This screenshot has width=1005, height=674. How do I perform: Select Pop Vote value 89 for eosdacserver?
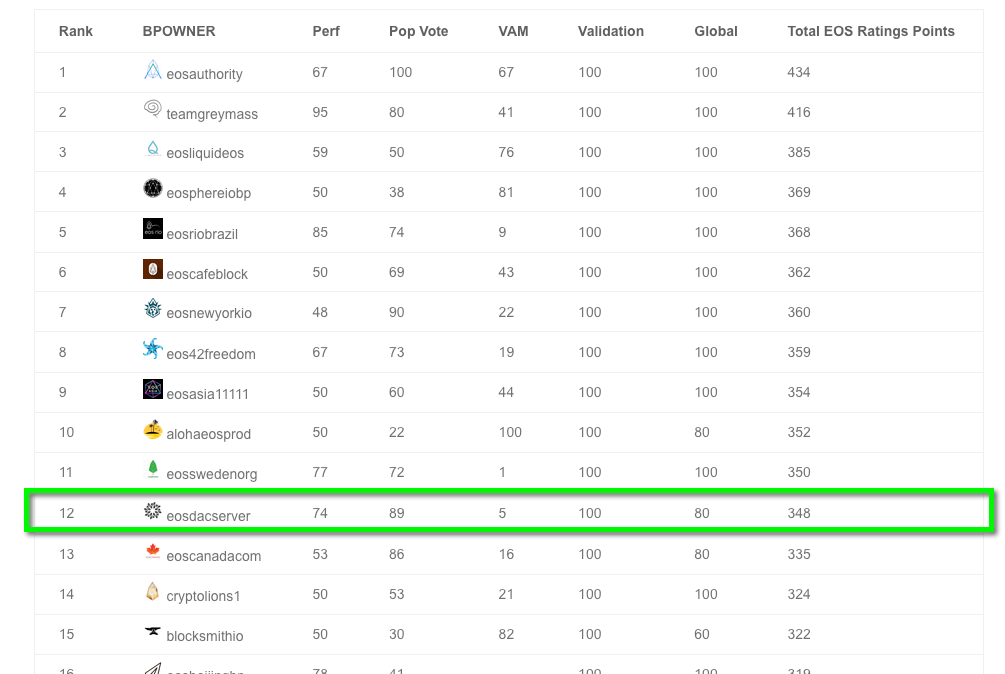(397, 513)
